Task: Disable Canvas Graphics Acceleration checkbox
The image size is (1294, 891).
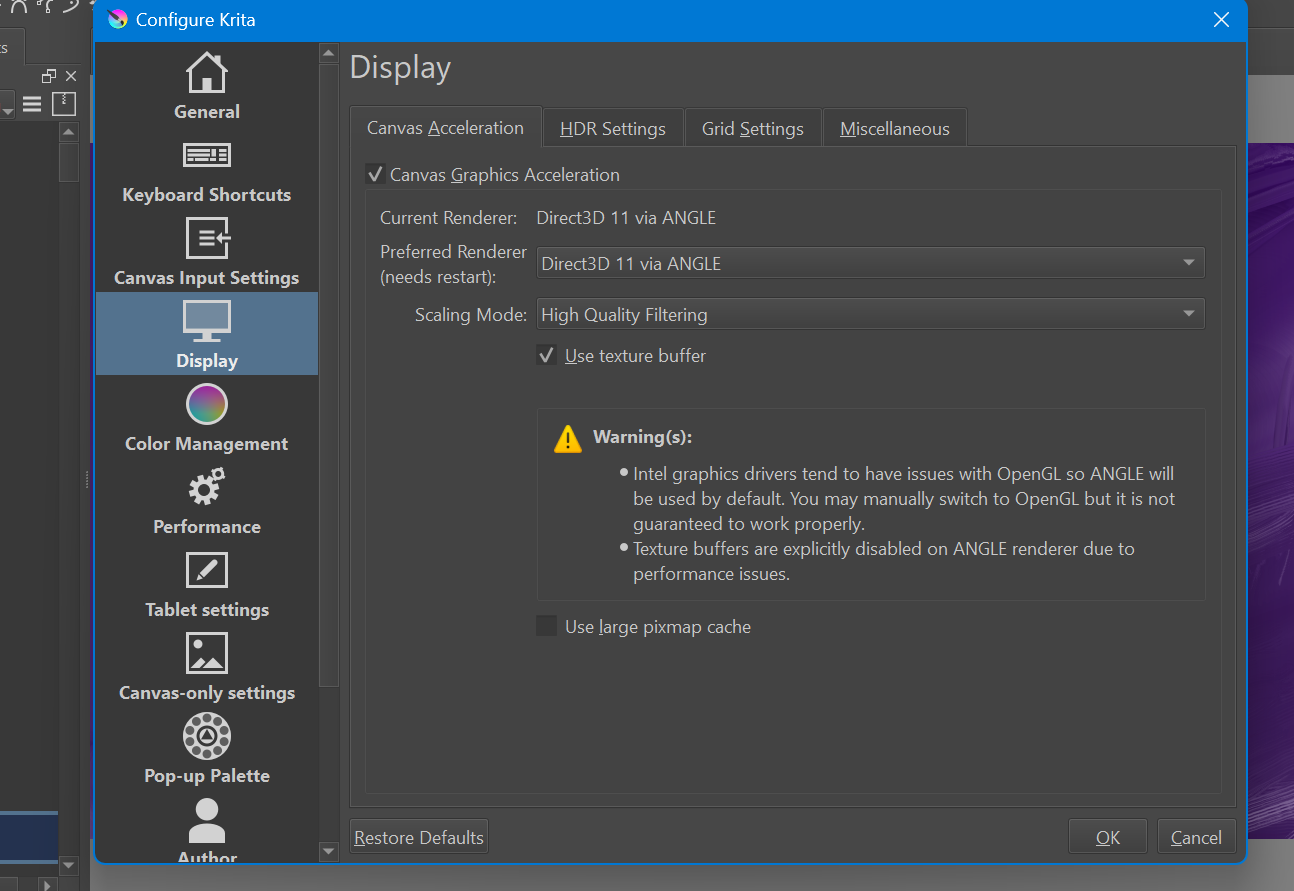Action: [x=376, y=175]
